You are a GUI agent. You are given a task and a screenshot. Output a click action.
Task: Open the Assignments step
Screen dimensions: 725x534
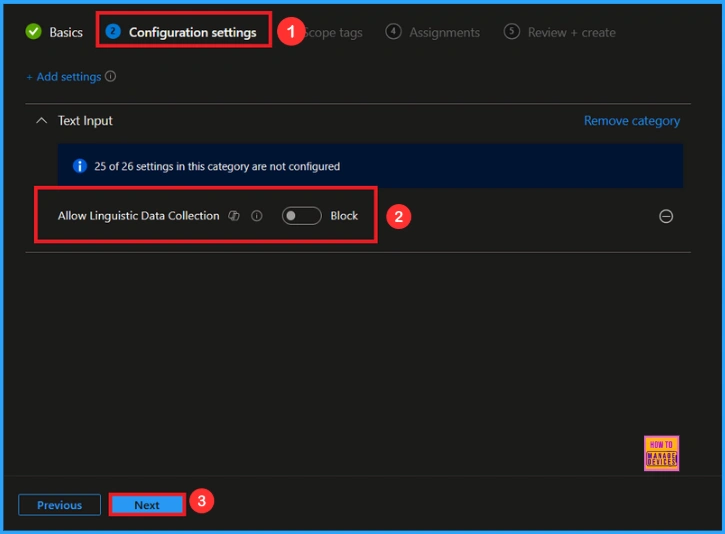click(x=444, y=32)
